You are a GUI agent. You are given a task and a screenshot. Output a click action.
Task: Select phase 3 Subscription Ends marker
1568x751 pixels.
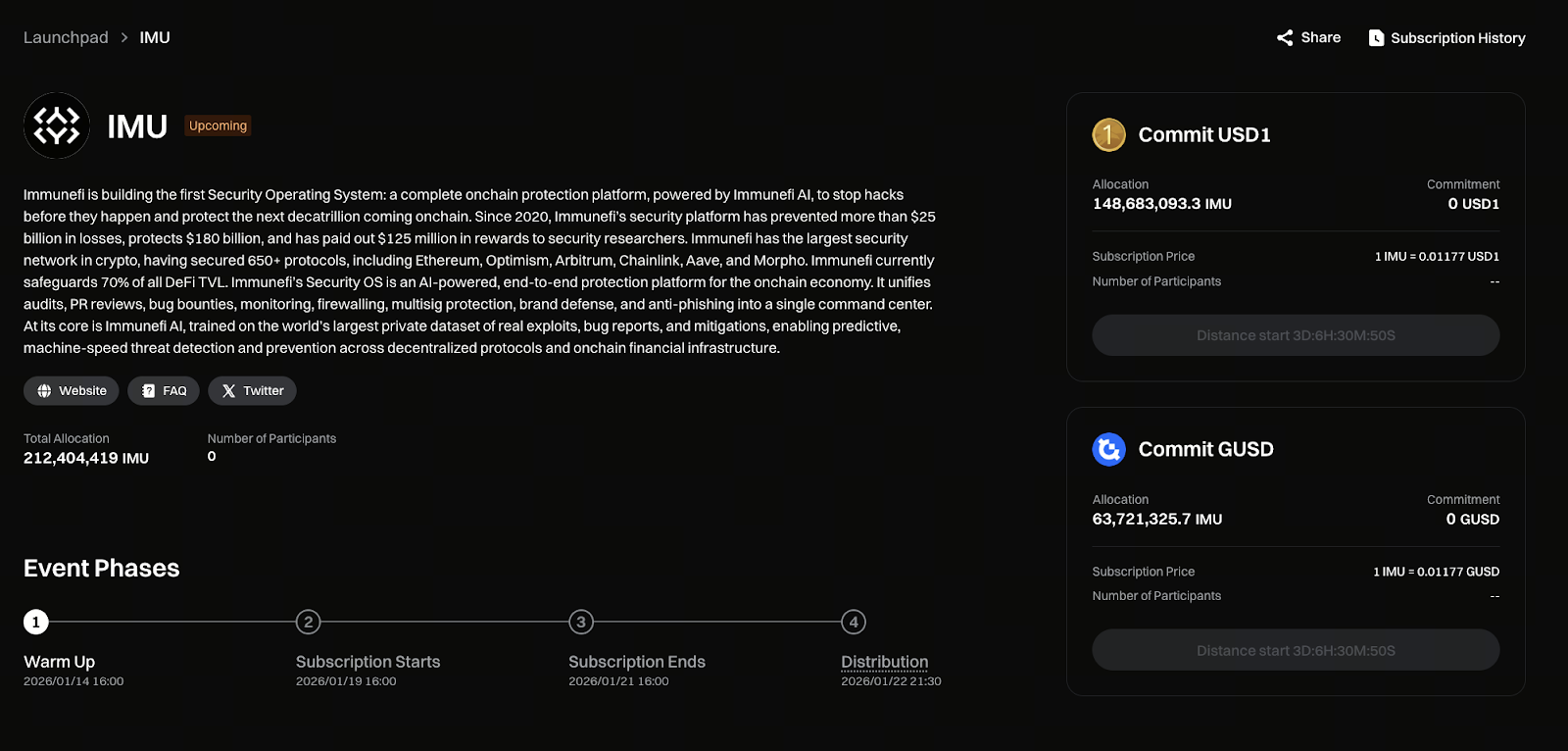pos(581,622)
